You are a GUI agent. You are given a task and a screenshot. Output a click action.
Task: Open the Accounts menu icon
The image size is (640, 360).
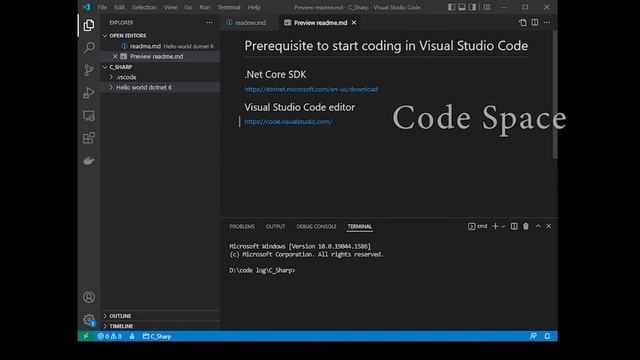[89, 297]
